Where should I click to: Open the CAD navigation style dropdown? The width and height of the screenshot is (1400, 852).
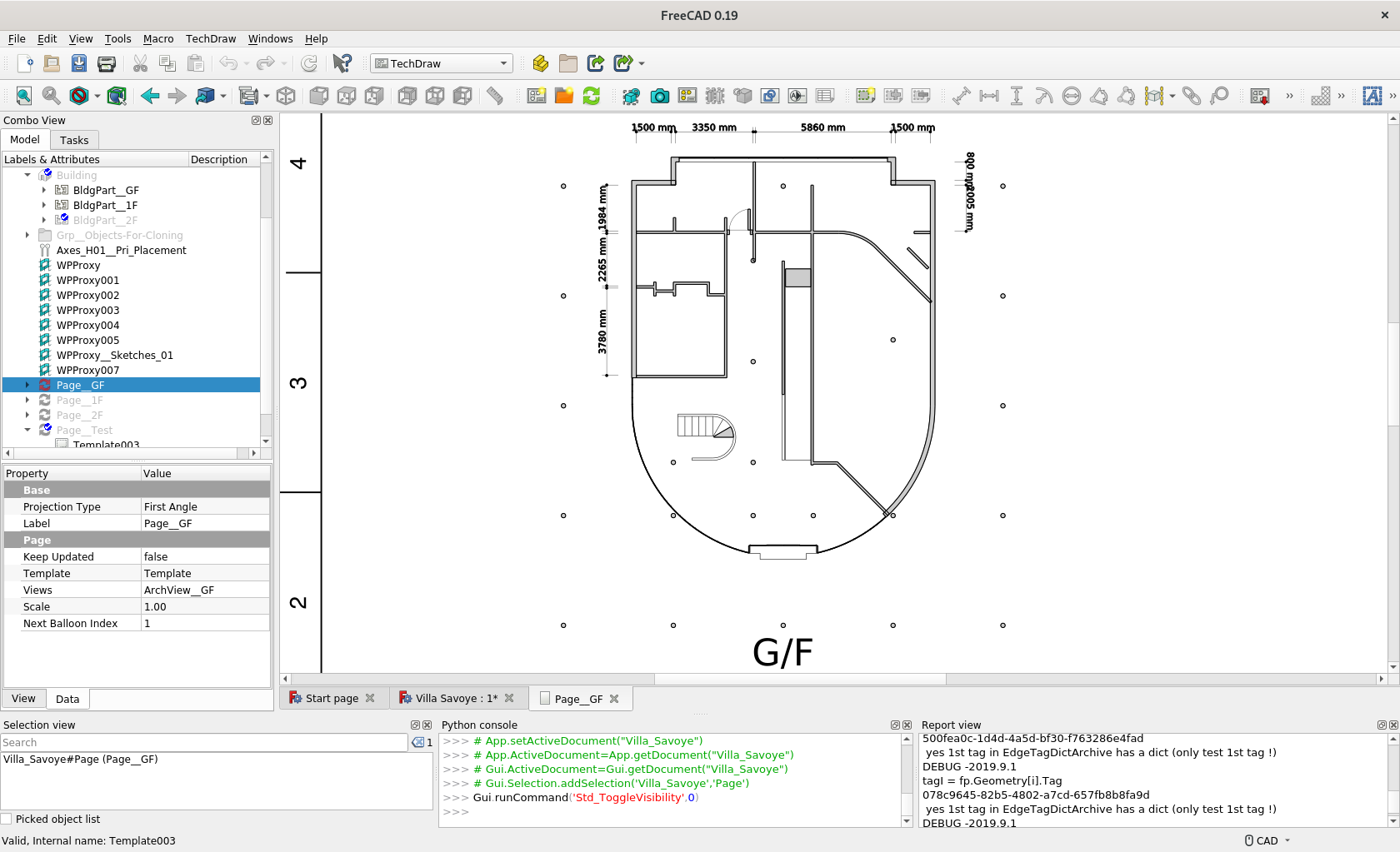coord(1267,840)
